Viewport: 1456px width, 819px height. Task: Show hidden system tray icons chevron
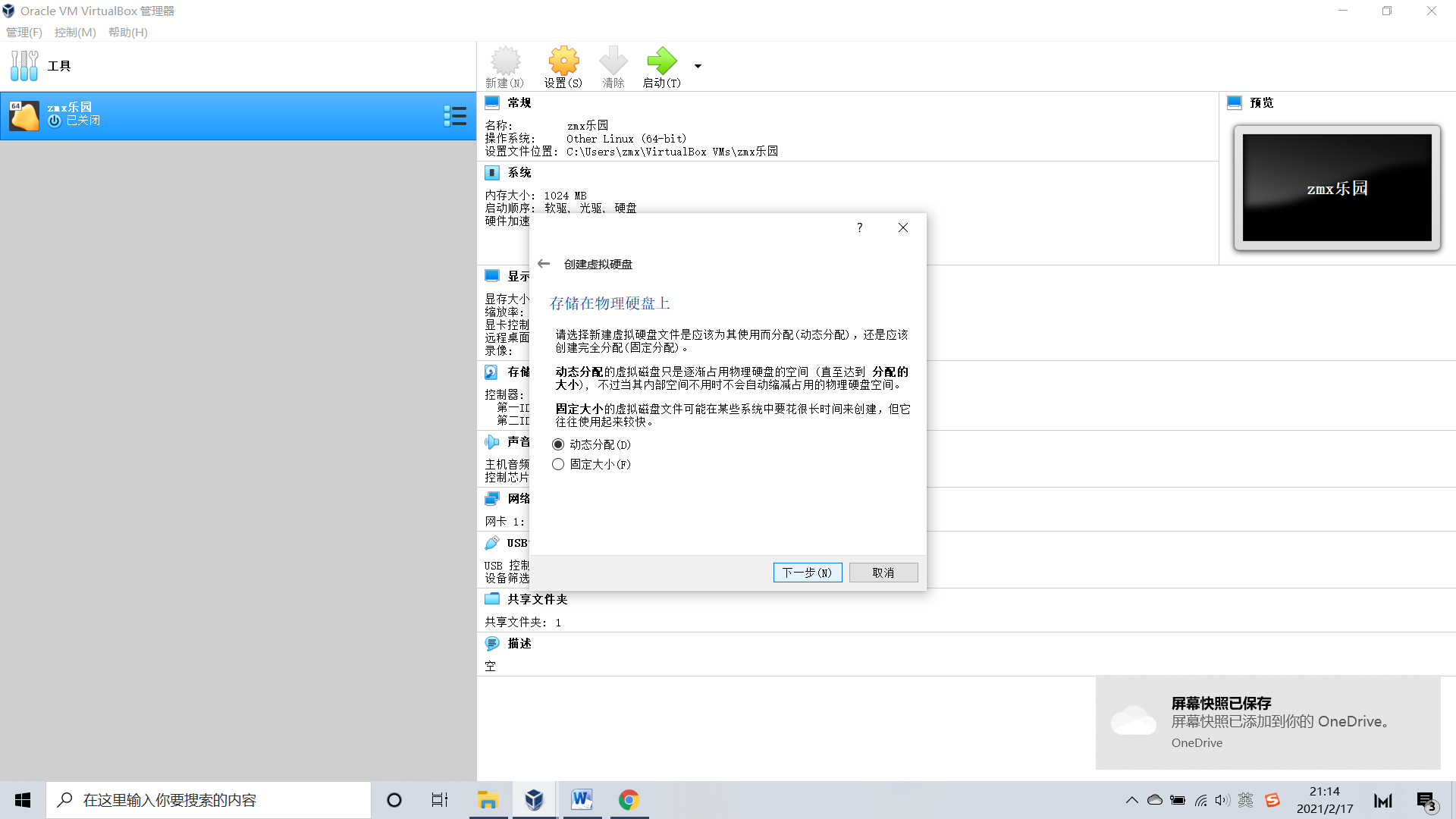tap(1131, 800)
